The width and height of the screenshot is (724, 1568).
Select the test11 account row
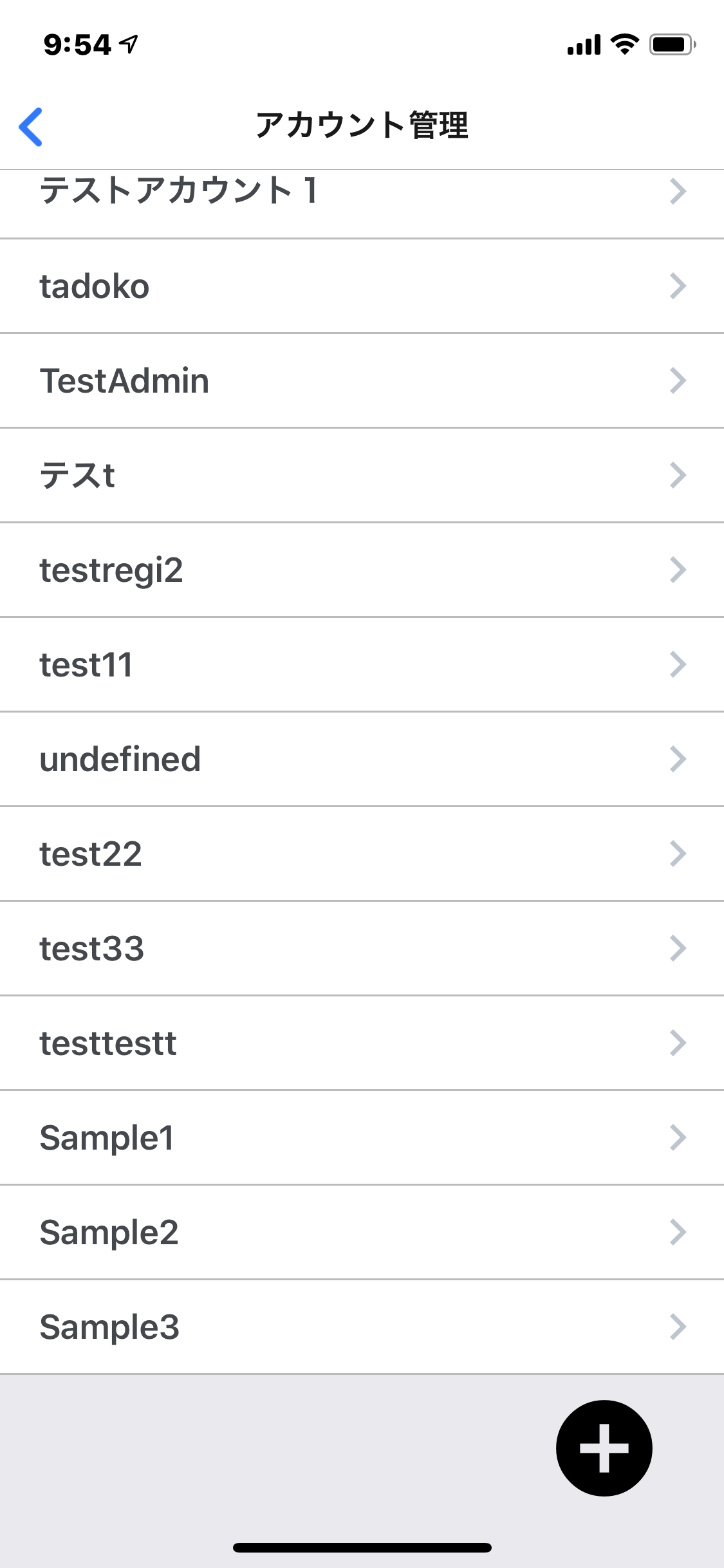86,664
